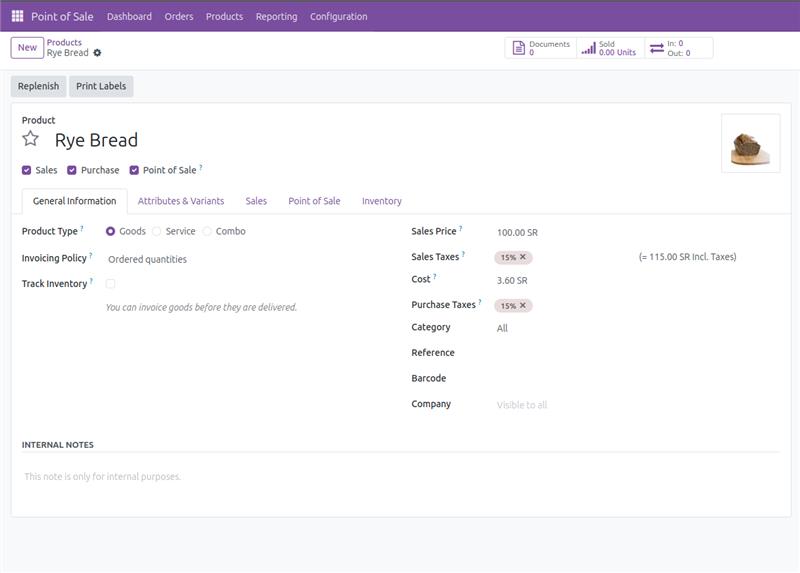The width and height of the screenshot is (800, 573).
Task: Open the apps grid menu icon
Action: click(17, 16)
